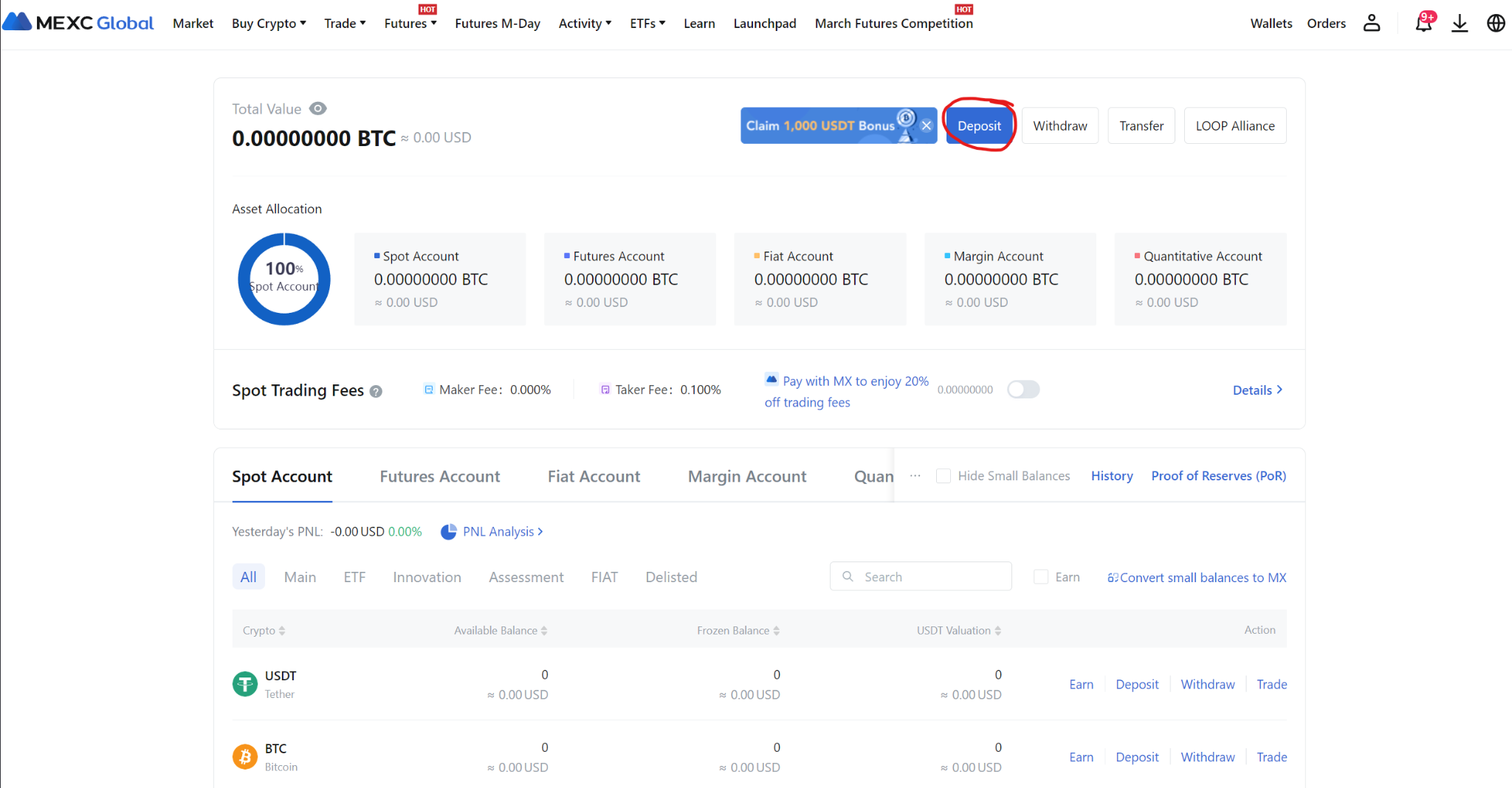The width and height of the screenshot is (1512, 788).
Task: Open Orders in top bar
Action: [x=1327, y=24]
